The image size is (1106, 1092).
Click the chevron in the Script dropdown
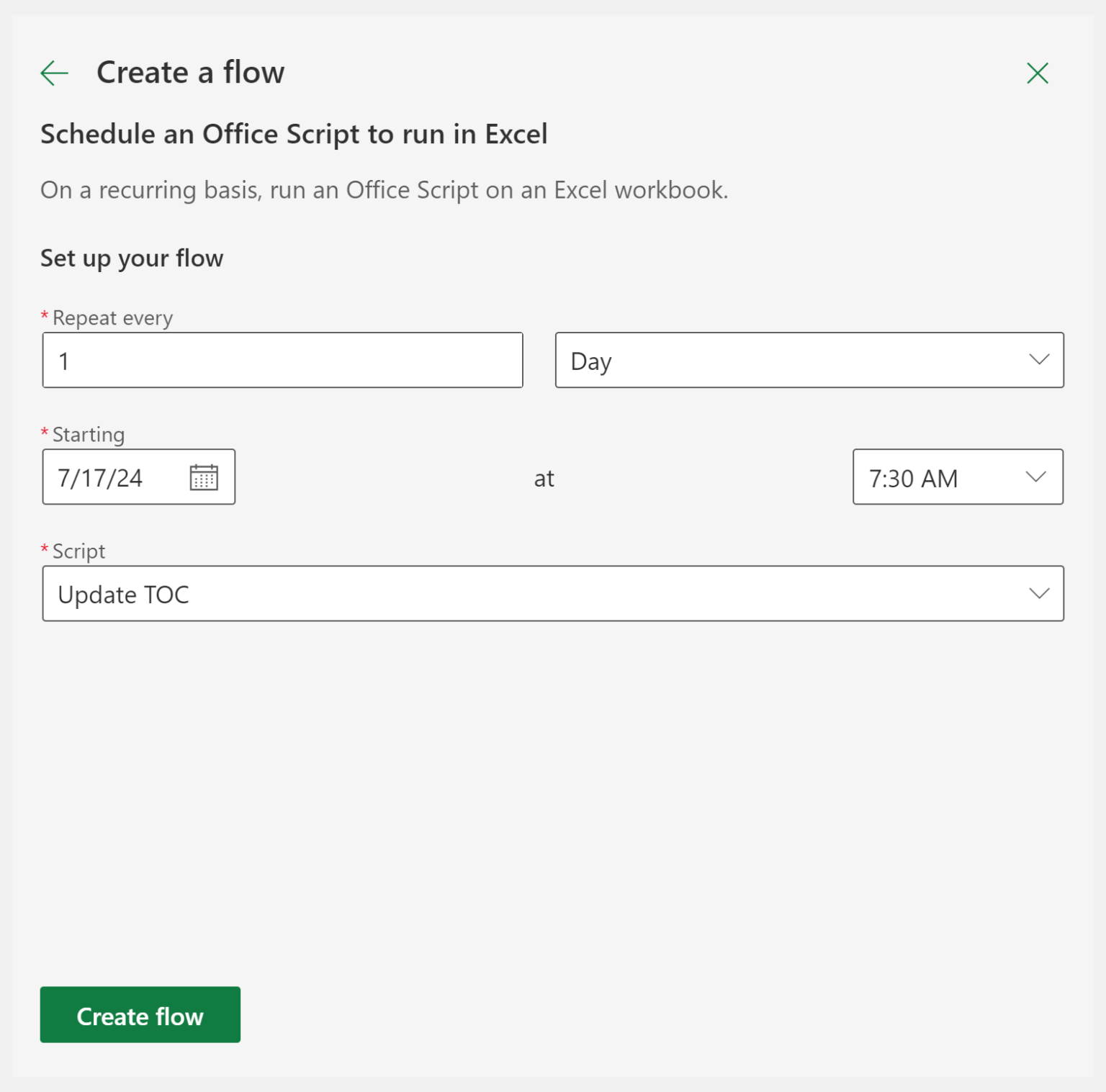pyautogui.click(x=1038, y=594)
